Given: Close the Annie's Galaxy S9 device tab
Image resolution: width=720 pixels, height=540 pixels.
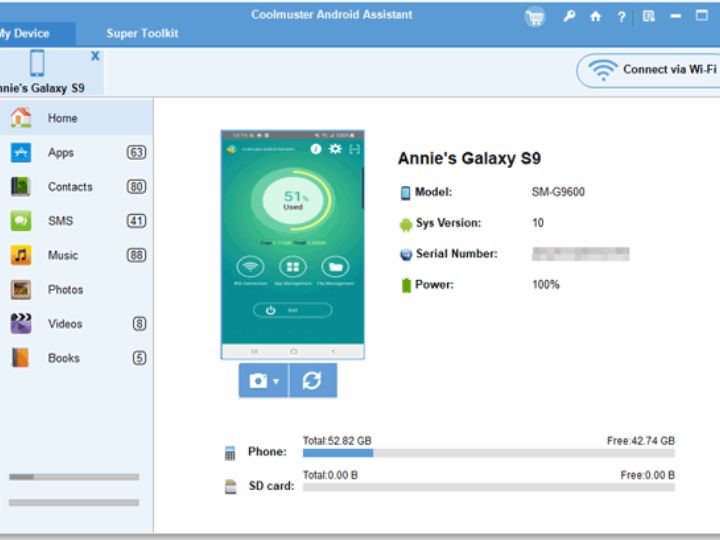Looking at the screenshot, I should [95, 56].
